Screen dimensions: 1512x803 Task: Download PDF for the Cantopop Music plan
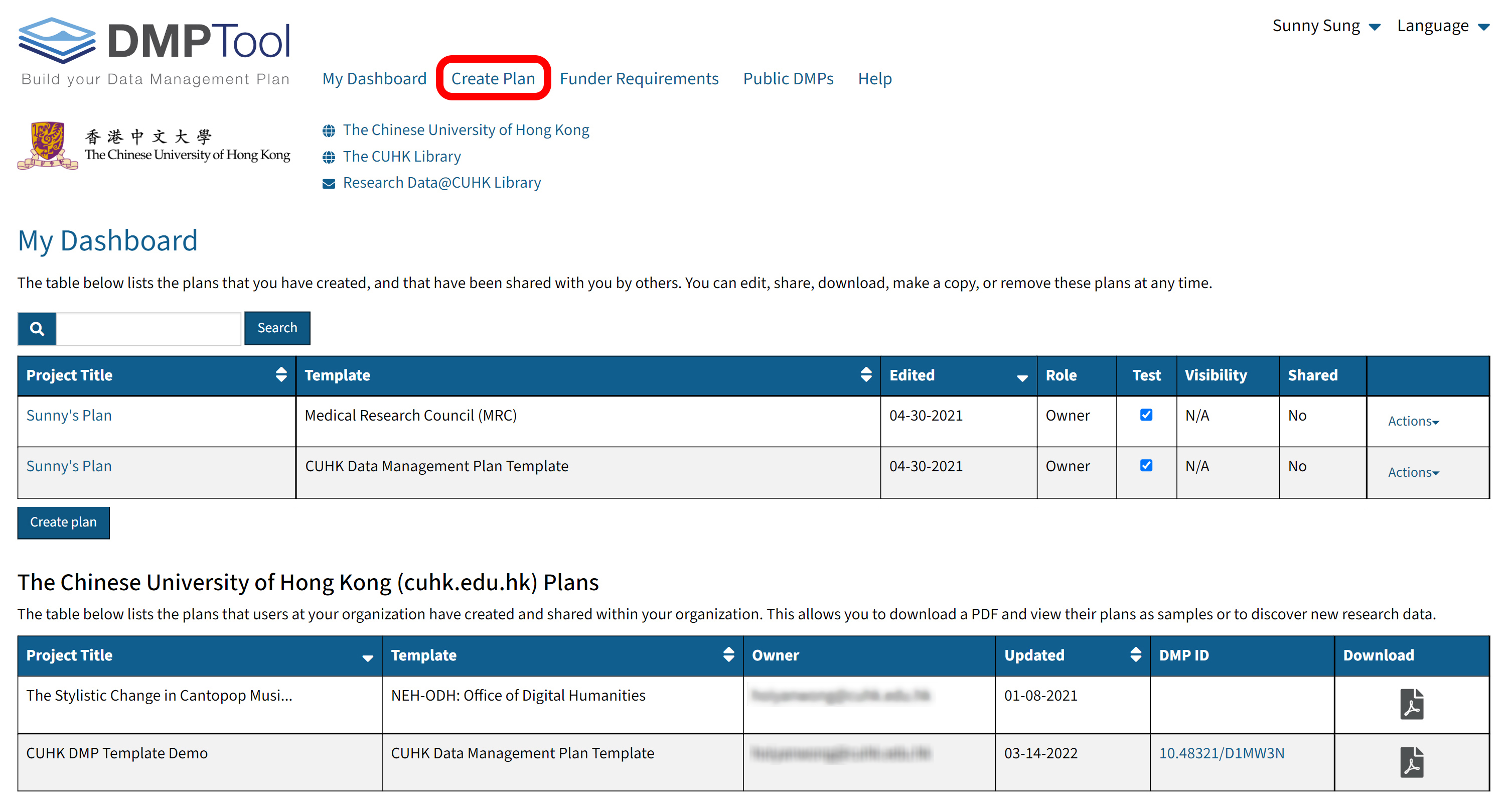coord(1412,704)
